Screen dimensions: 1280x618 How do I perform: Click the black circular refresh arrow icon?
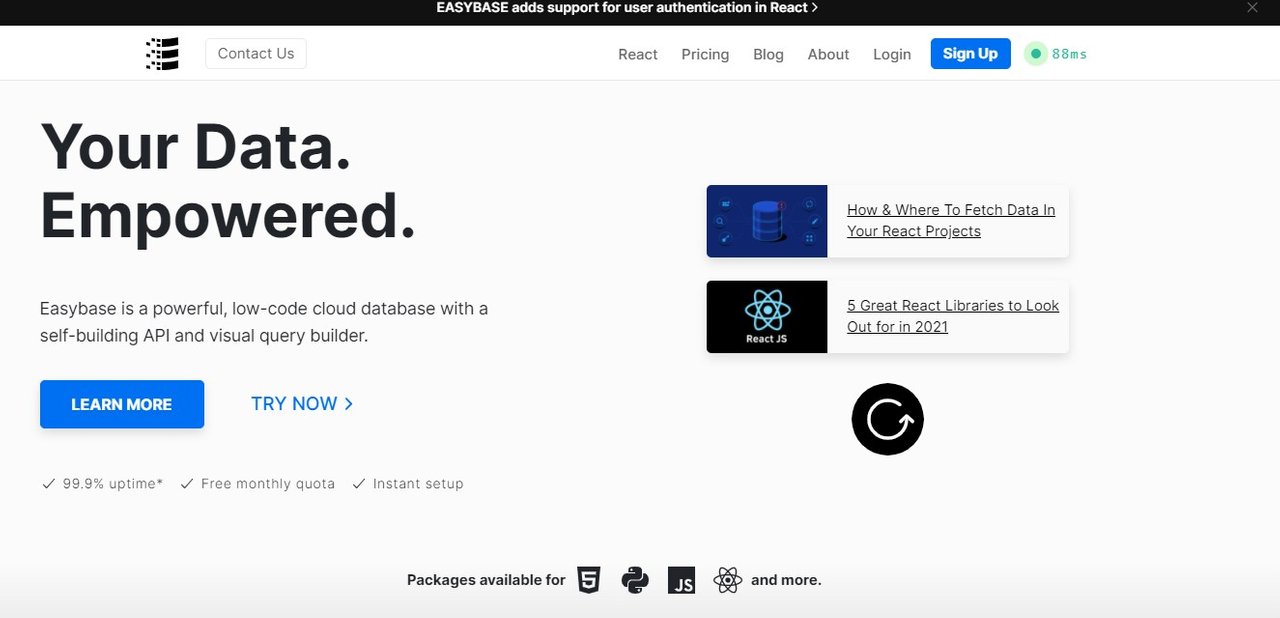click(888, 419)
